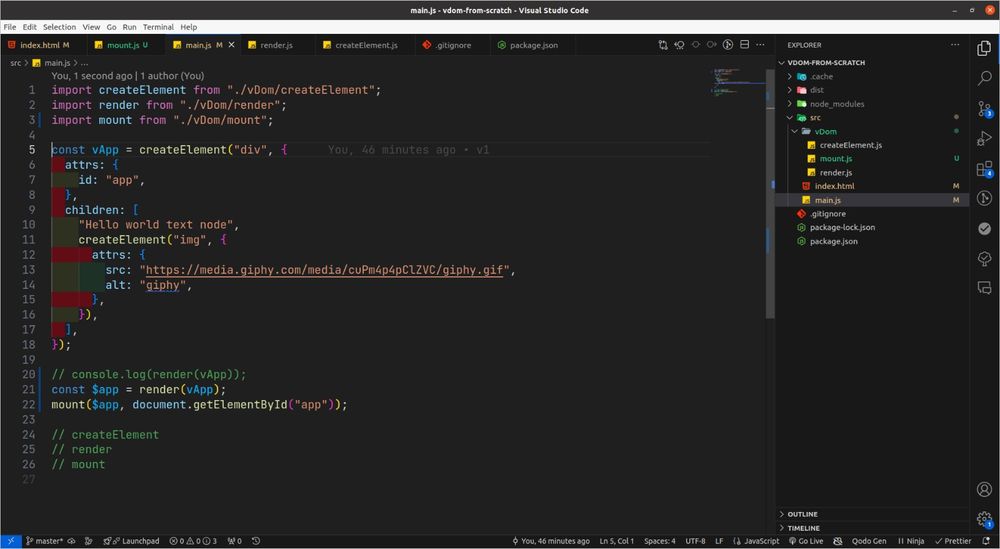Image resolution: width=1000 pixels, height=549 pixels.
Task: Click the src breadcrumb segment
Action: coord(15,62)
